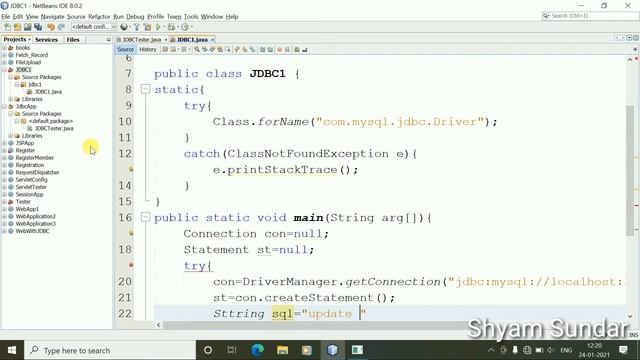Click the History view button
Image resolution: width=640 pixels, height=360 pixels.
pos(148,49)
